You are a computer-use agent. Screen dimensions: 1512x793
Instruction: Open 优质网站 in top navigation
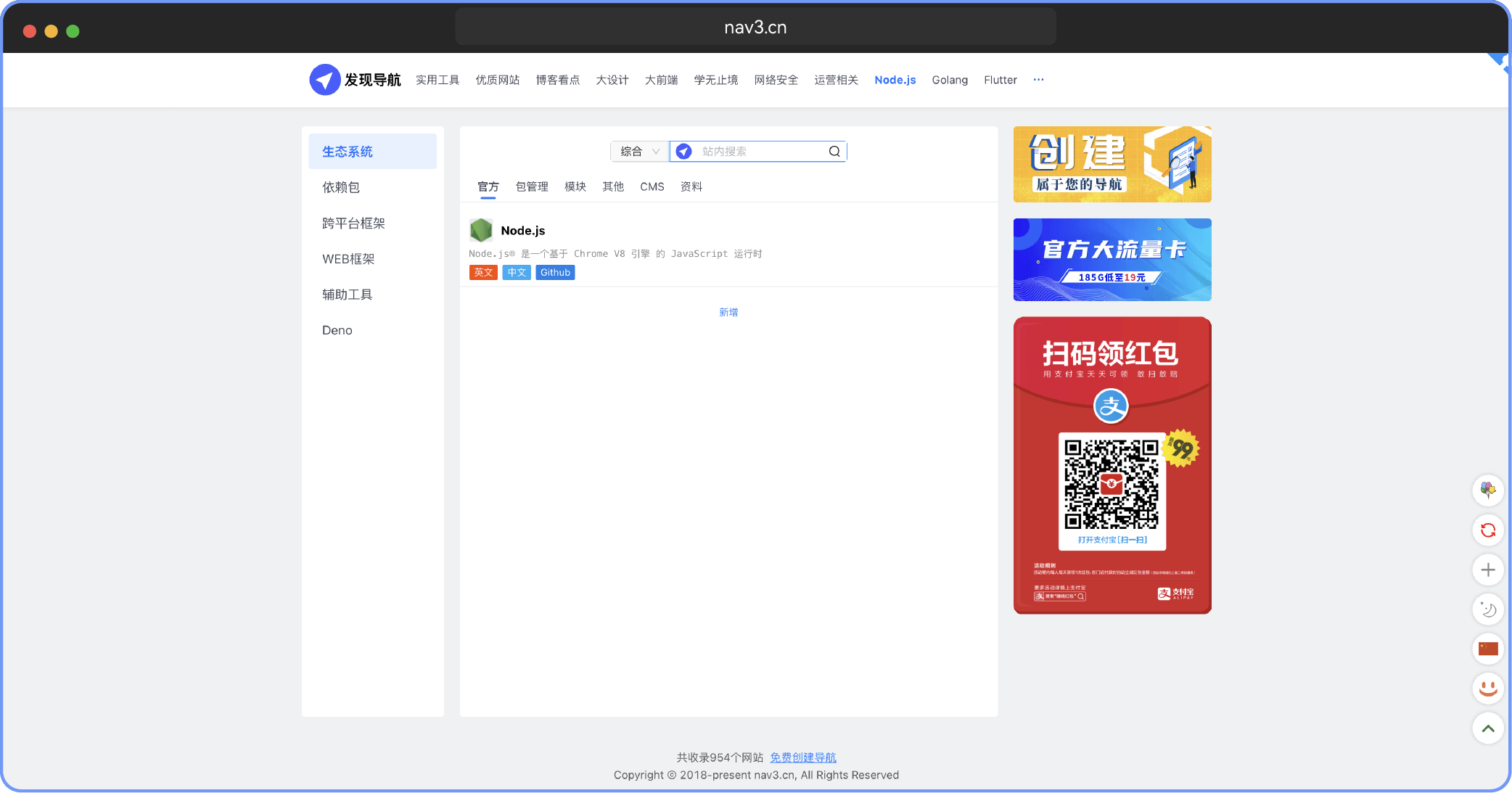tap(498, 80)
